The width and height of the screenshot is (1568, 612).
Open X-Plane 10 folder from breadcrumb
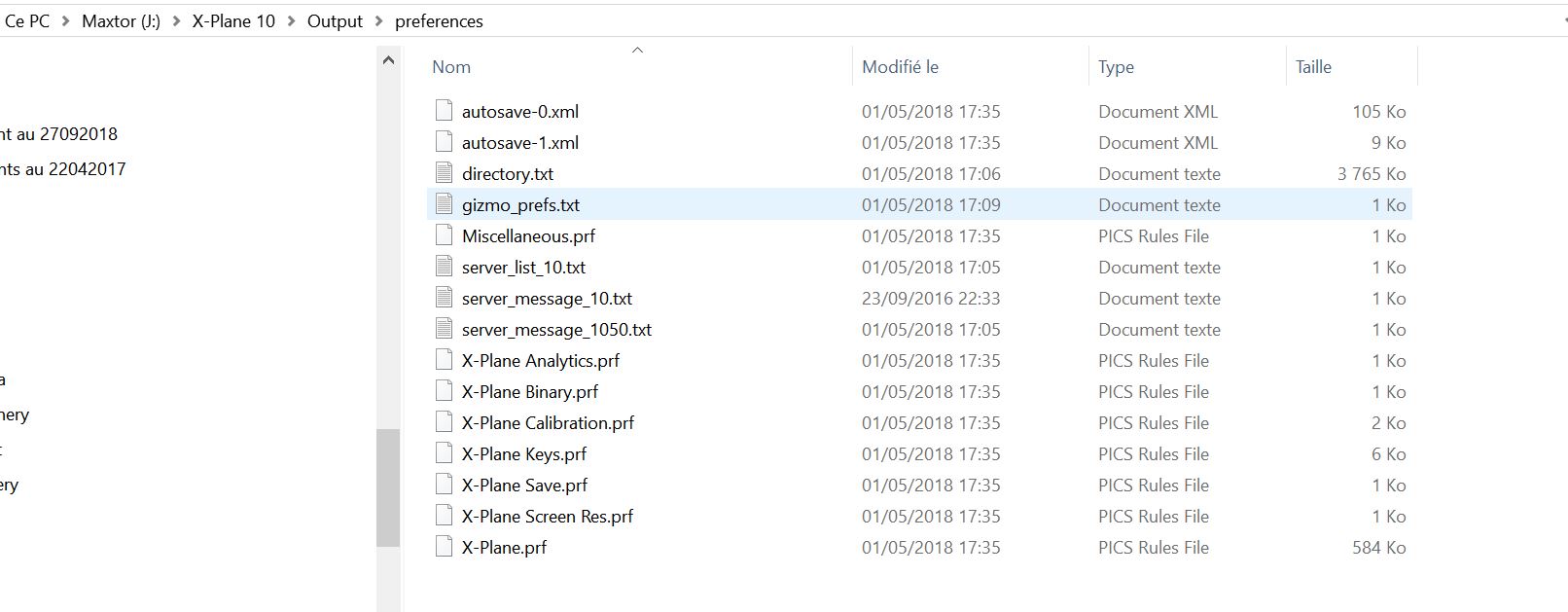tap(233, 21)
